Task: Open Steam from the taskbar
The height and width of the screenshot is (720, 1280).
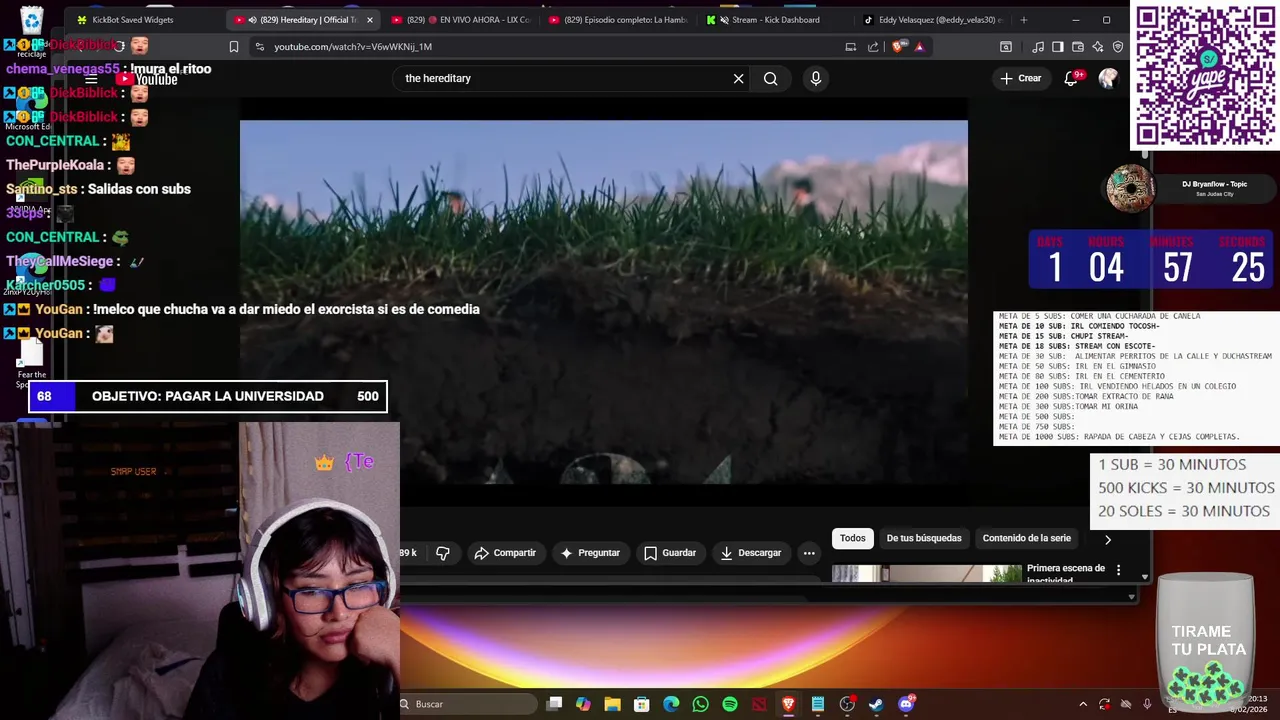Action: pos(876,704)
